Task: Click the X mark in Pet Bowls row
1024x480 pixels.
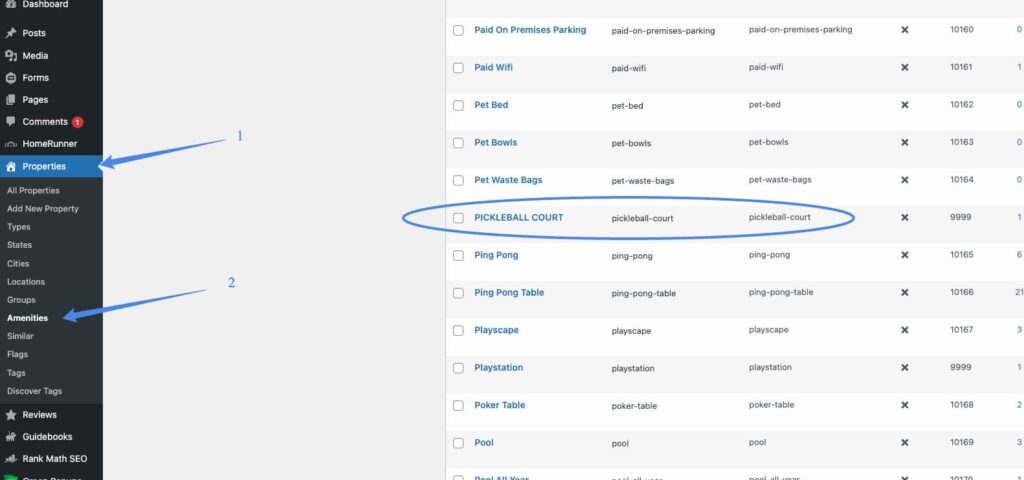Action: [904, 143]
